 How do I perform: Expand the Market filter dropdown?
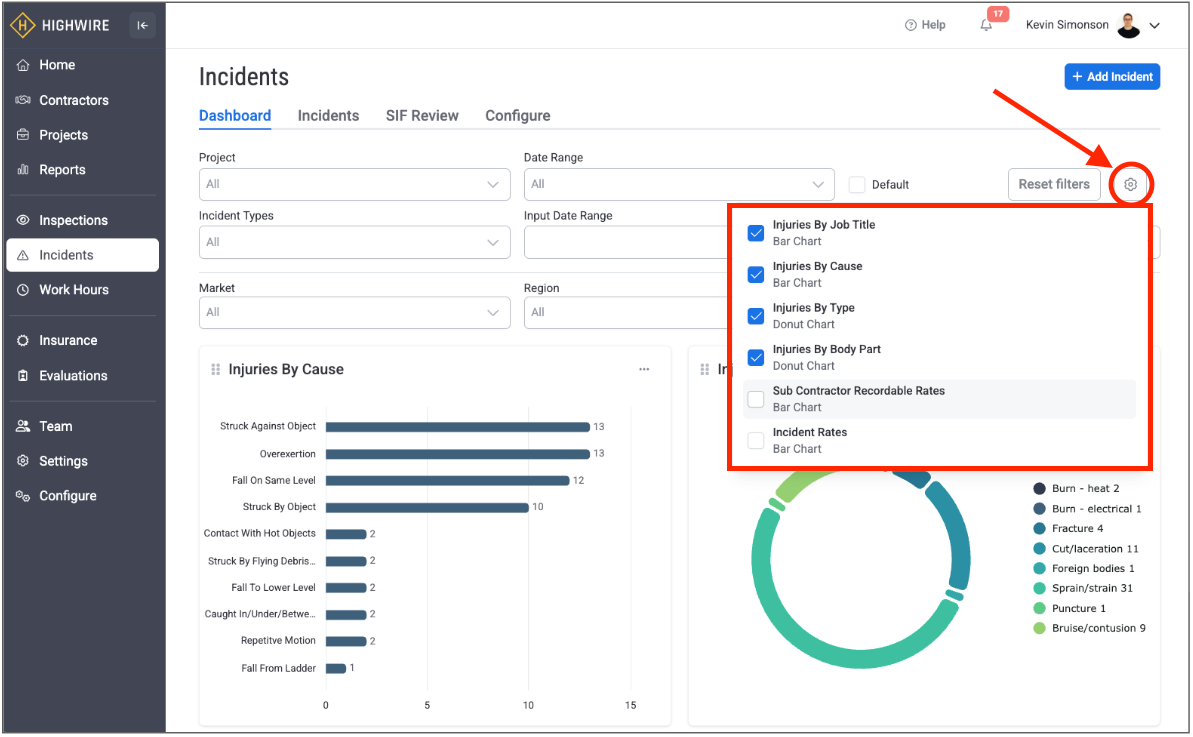click(354, 313)
